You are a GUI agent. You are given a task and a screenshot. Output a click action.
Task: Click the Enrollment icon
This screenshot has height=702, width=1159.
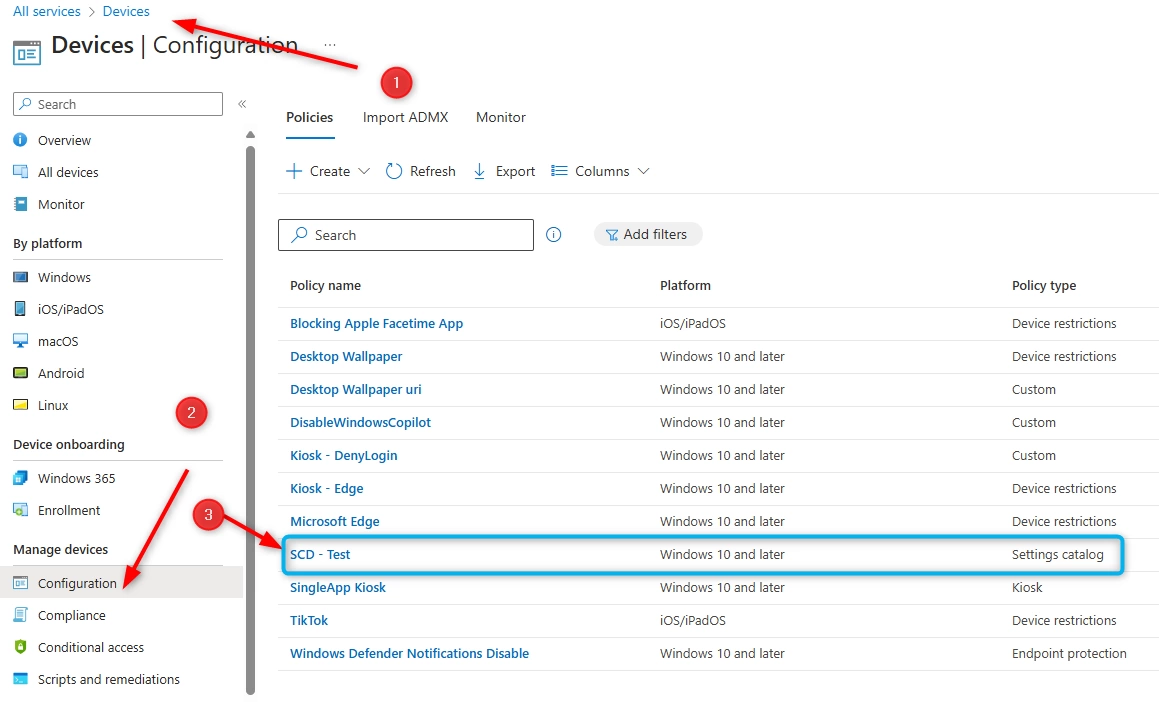pos(21,510)
